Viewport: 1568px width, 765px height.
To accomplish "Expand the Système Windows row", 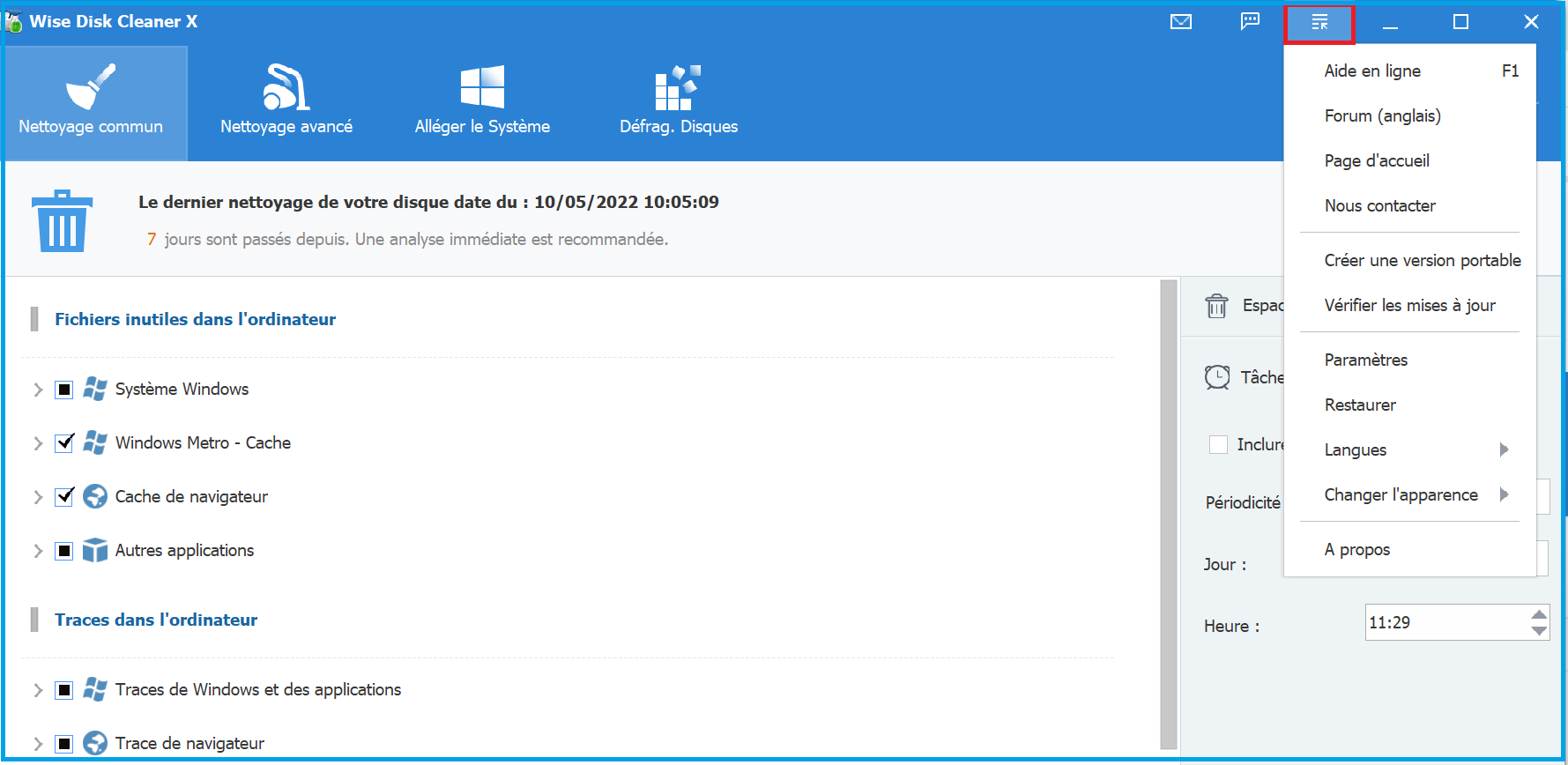I will [x=38, y=390].
